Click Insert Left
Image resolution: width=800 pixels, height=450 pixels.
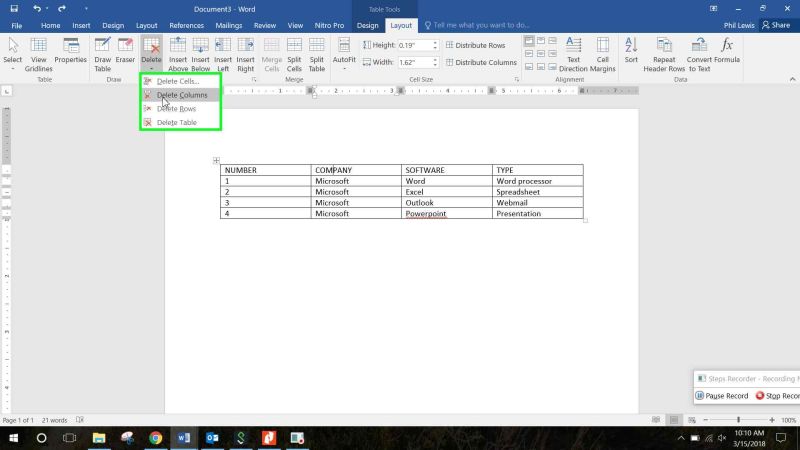click(223, 54)
